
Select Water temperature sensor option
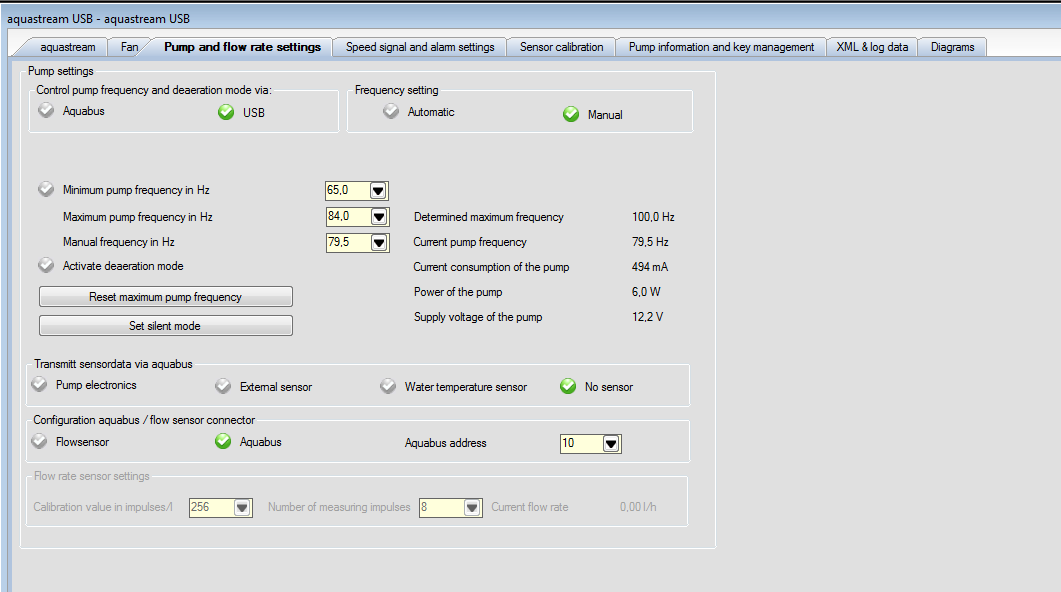[388, 386]
